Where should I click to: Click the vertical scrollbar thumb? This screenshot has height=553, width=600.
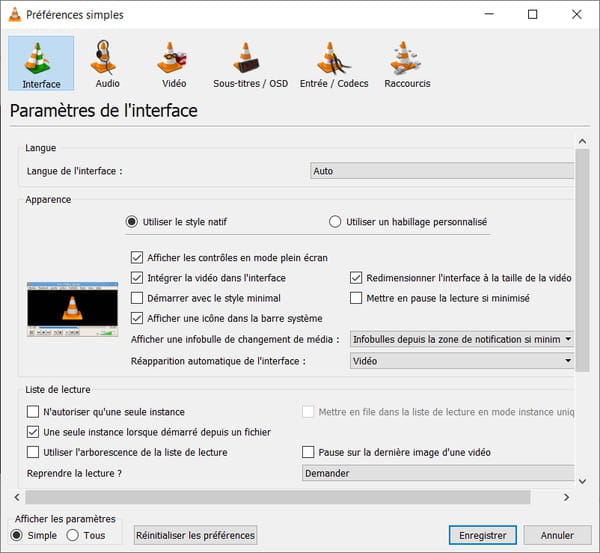tap(582, 260)
